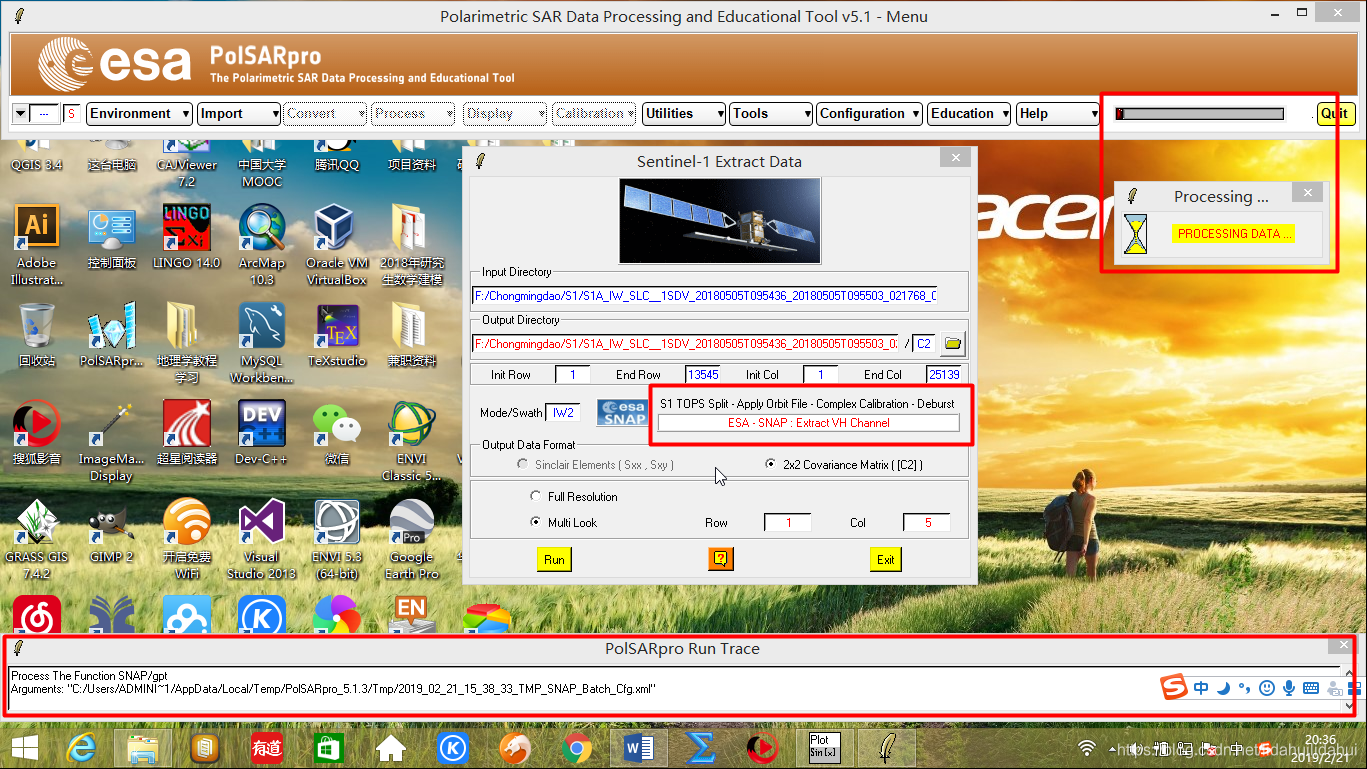Open the LINGO 14.0 desktop icon
Viewport: 1367px width, 769px height.
pos(186,237)
